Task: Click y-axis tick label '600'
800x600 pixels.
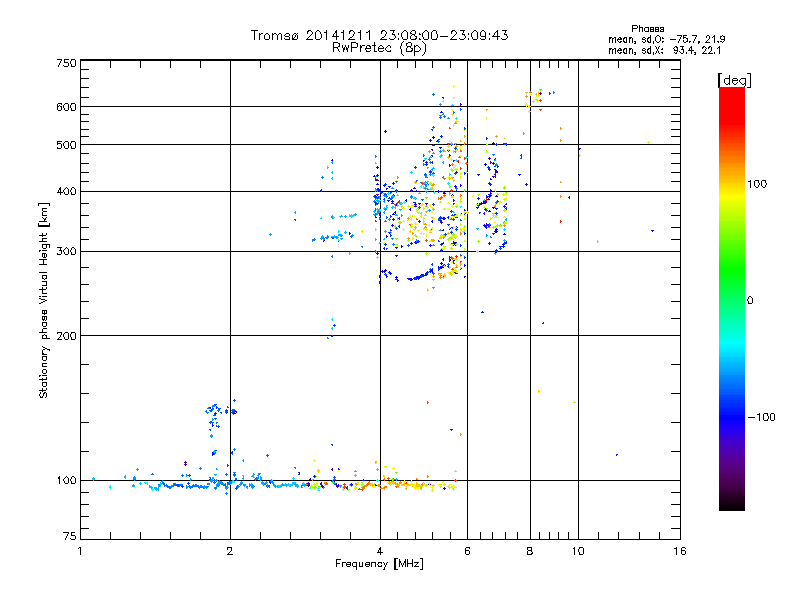Action: (66, 107)
